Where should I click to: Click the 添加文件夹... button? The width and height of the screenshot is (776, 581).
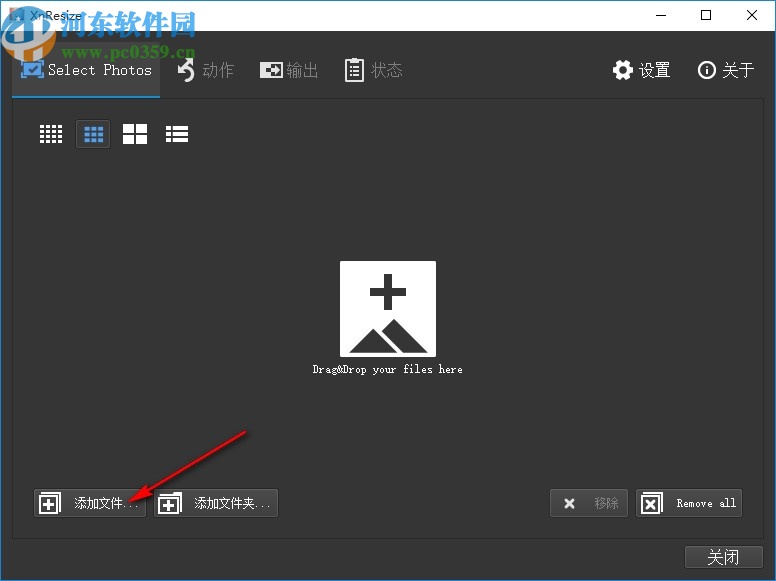click(216, 503)
